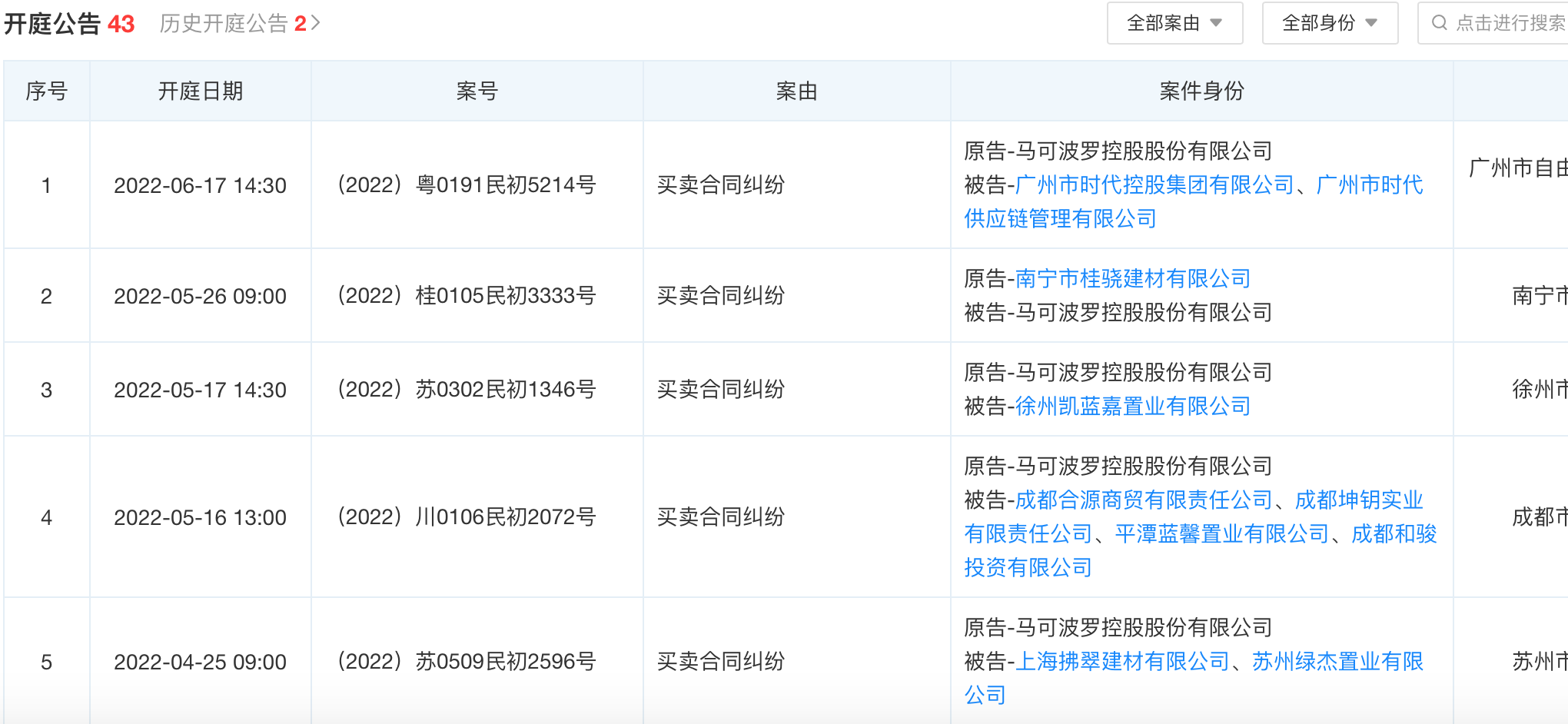This screenshot has width=1568, height=724.
Task: Click the 案件身份 column header
Action: pyautogui.click(x=1202, y=91)
